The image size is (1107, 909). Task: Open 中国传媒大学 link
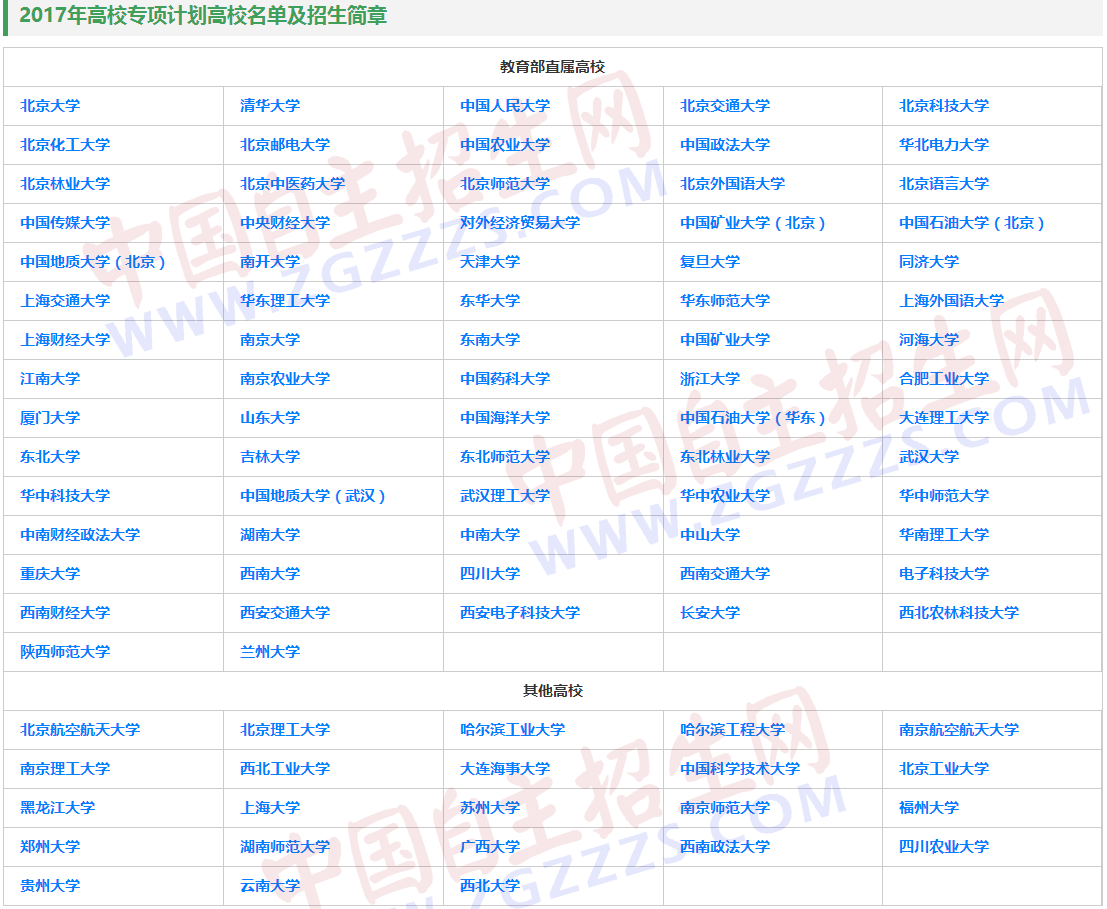click(65, 223)
